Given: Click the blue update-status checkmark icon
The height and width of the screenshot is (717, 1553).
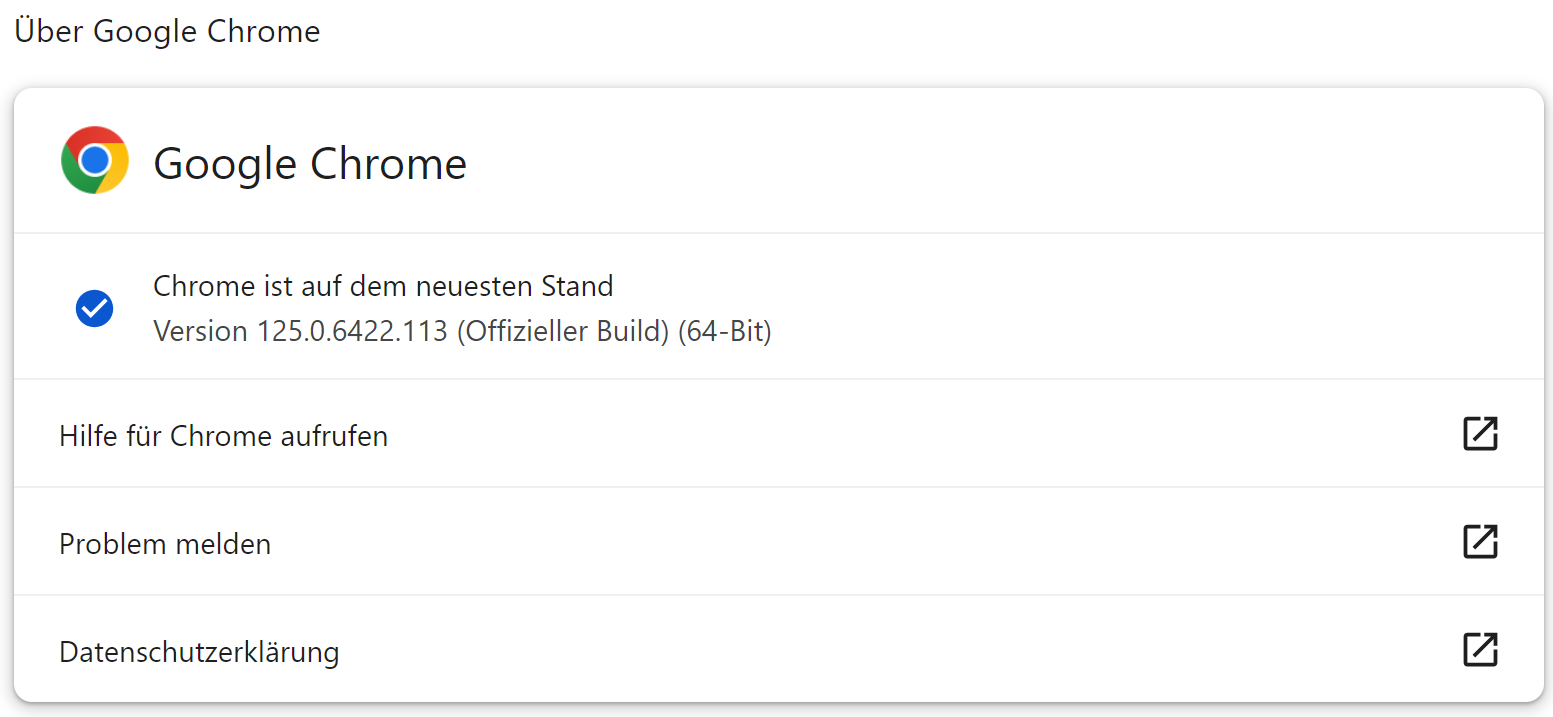Looking at the screenshot, I should pyautogui.click(x=94, y=309).
